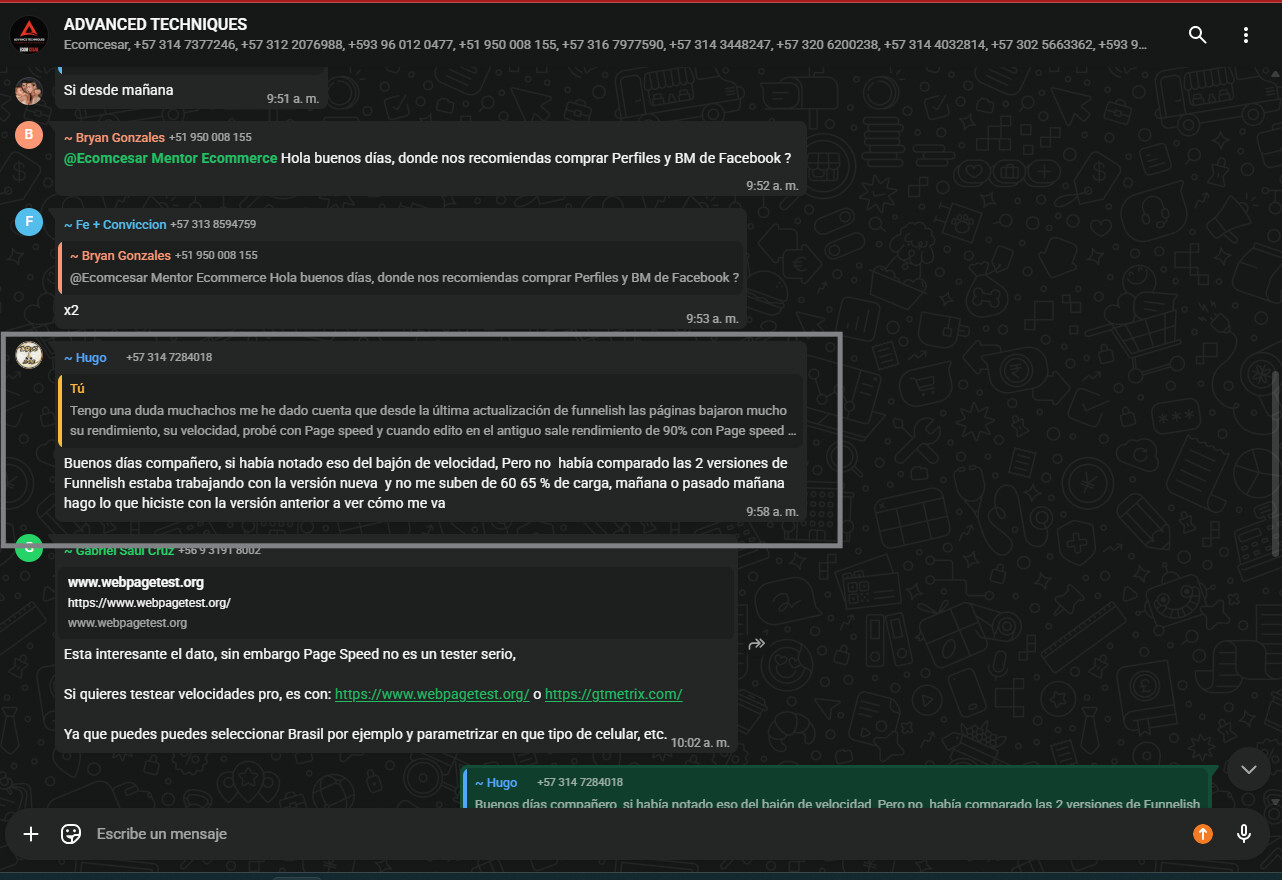The image size is (1282, 880).
Task: Open the emoji sticker picker
Action: point(71,834)
